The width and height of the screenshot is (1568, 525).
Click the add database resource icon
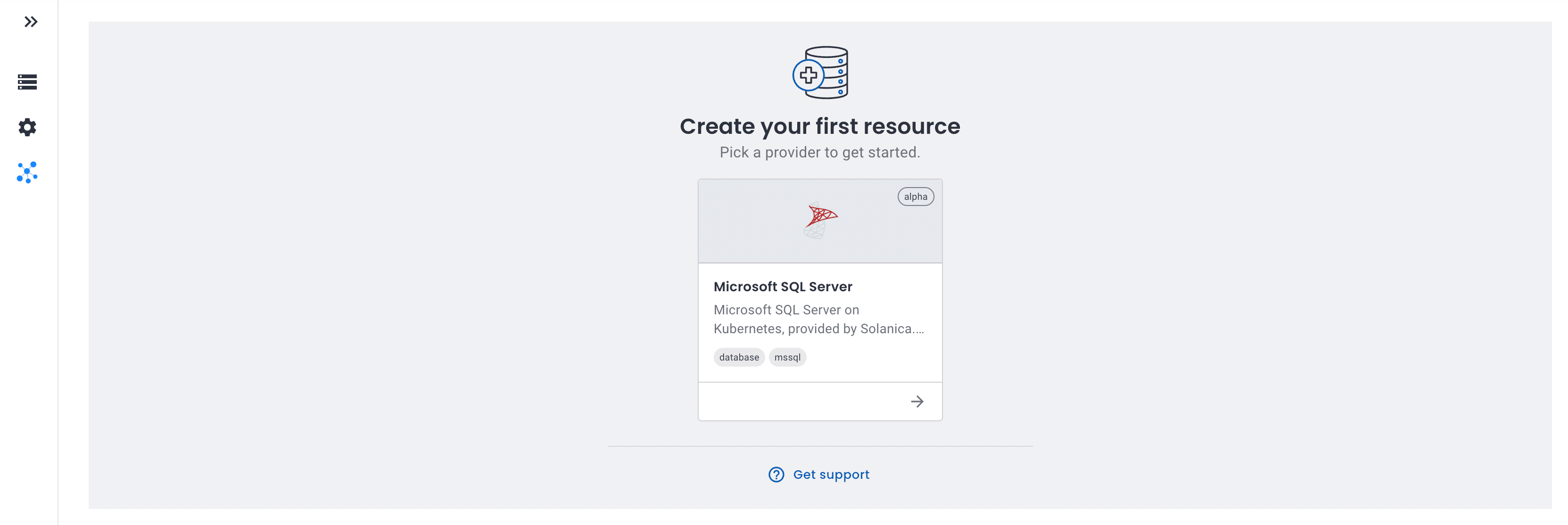pyautogui.click(x=820, y=73)
